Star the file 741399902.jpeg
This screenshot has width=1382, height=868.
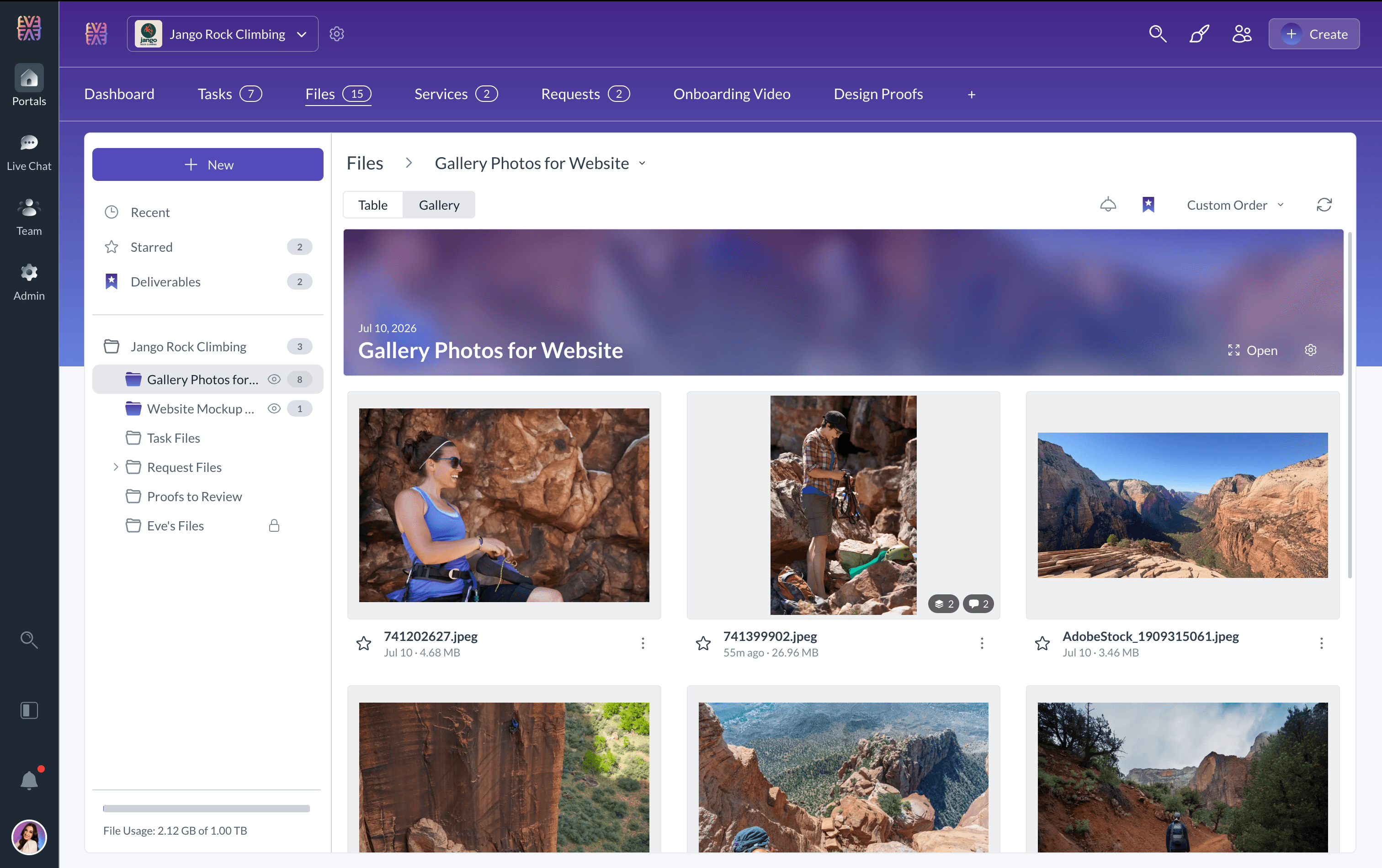703,643
